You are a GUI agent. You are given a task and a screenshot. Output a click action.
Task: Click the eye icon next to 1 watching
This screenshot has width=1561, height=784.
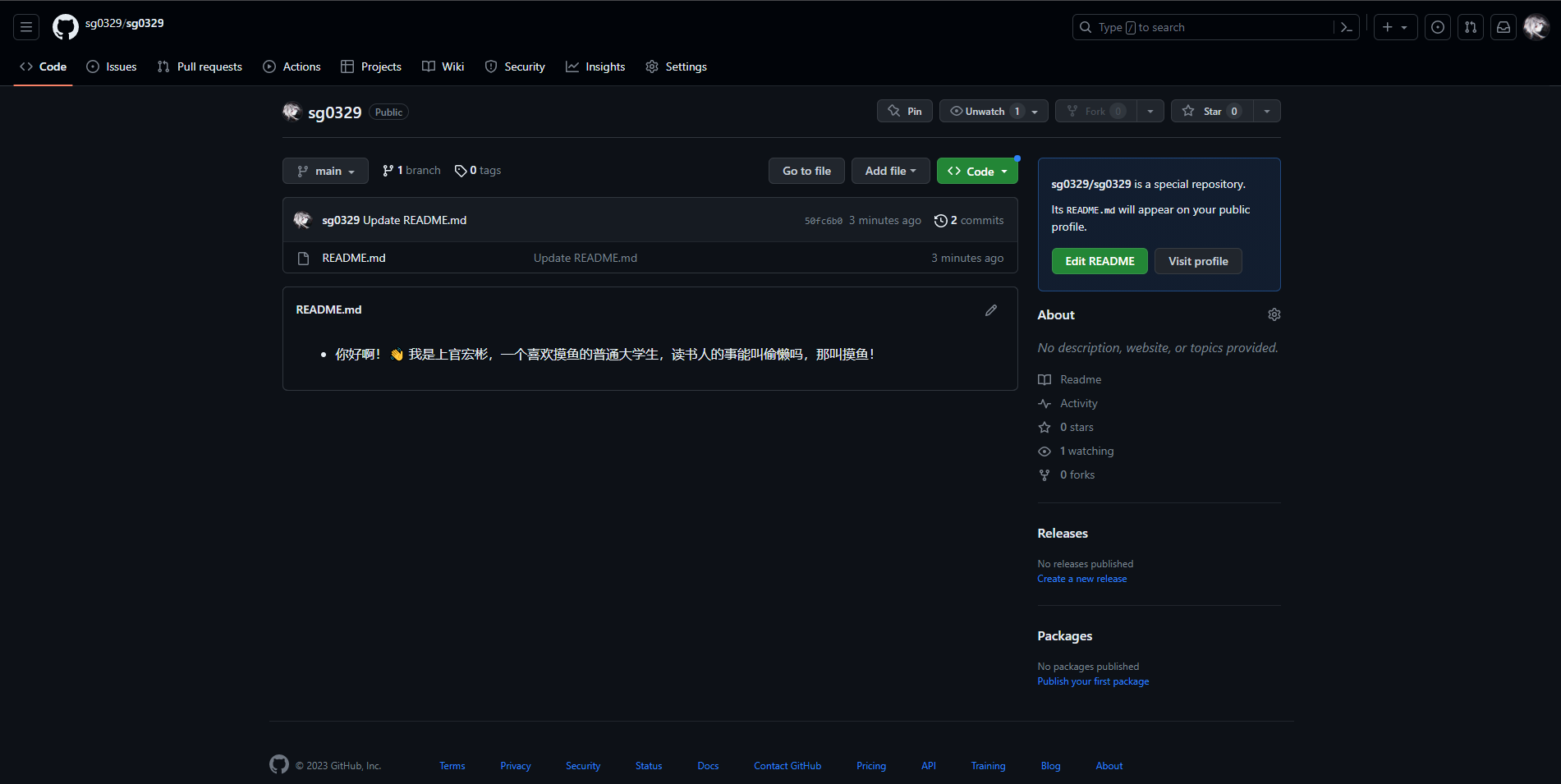coord(1044,452)
